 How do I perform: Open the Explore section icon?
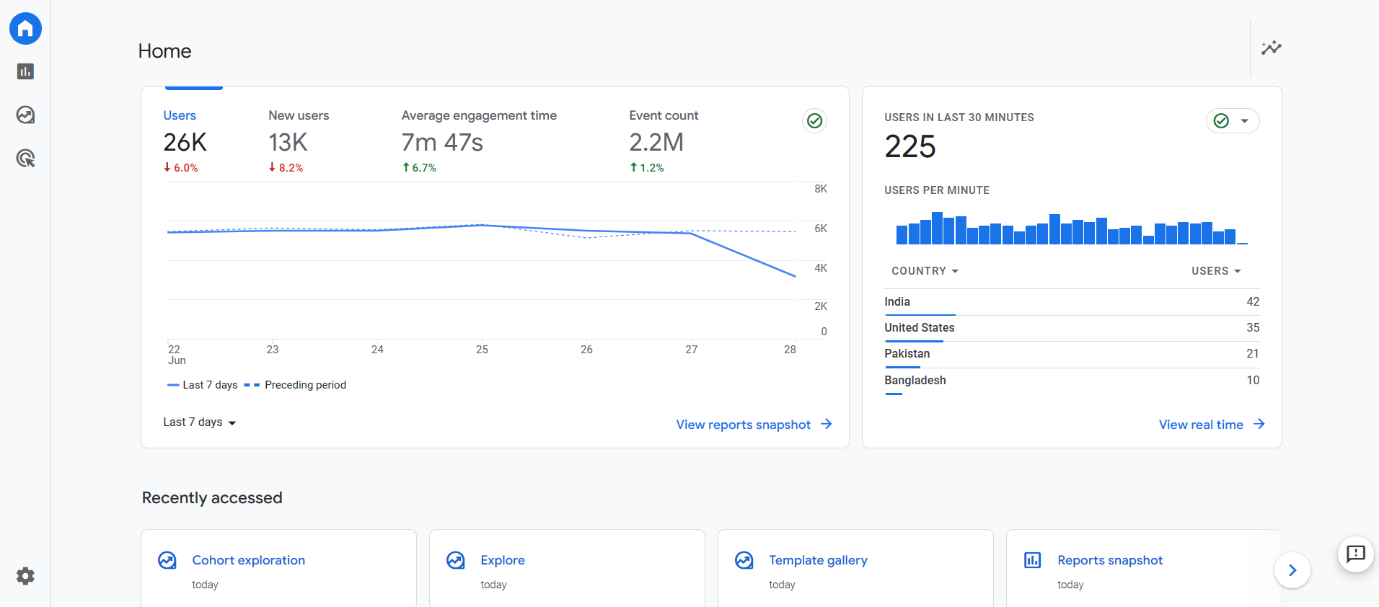25,114
